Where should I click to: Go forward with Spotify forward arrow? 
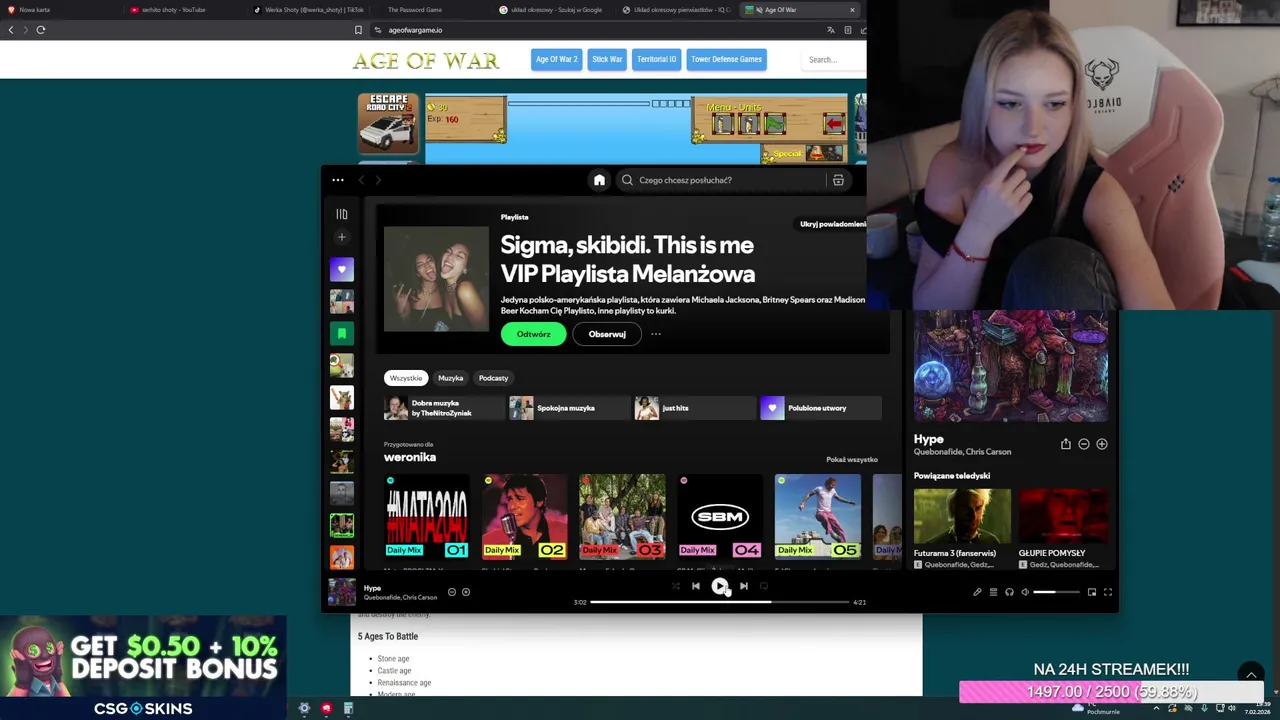[x=378, y=180]
